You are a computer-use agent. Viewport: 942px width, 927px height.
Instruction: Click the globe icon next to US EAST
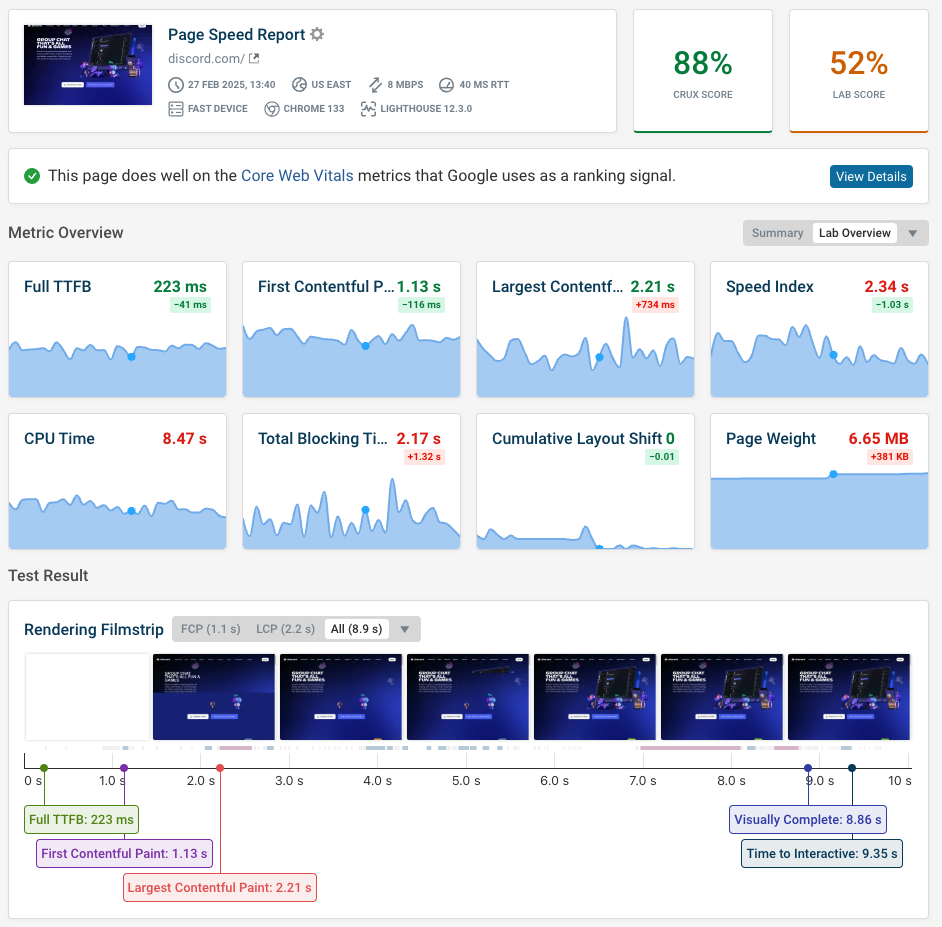pyautogui.click(x=299, y=85)
